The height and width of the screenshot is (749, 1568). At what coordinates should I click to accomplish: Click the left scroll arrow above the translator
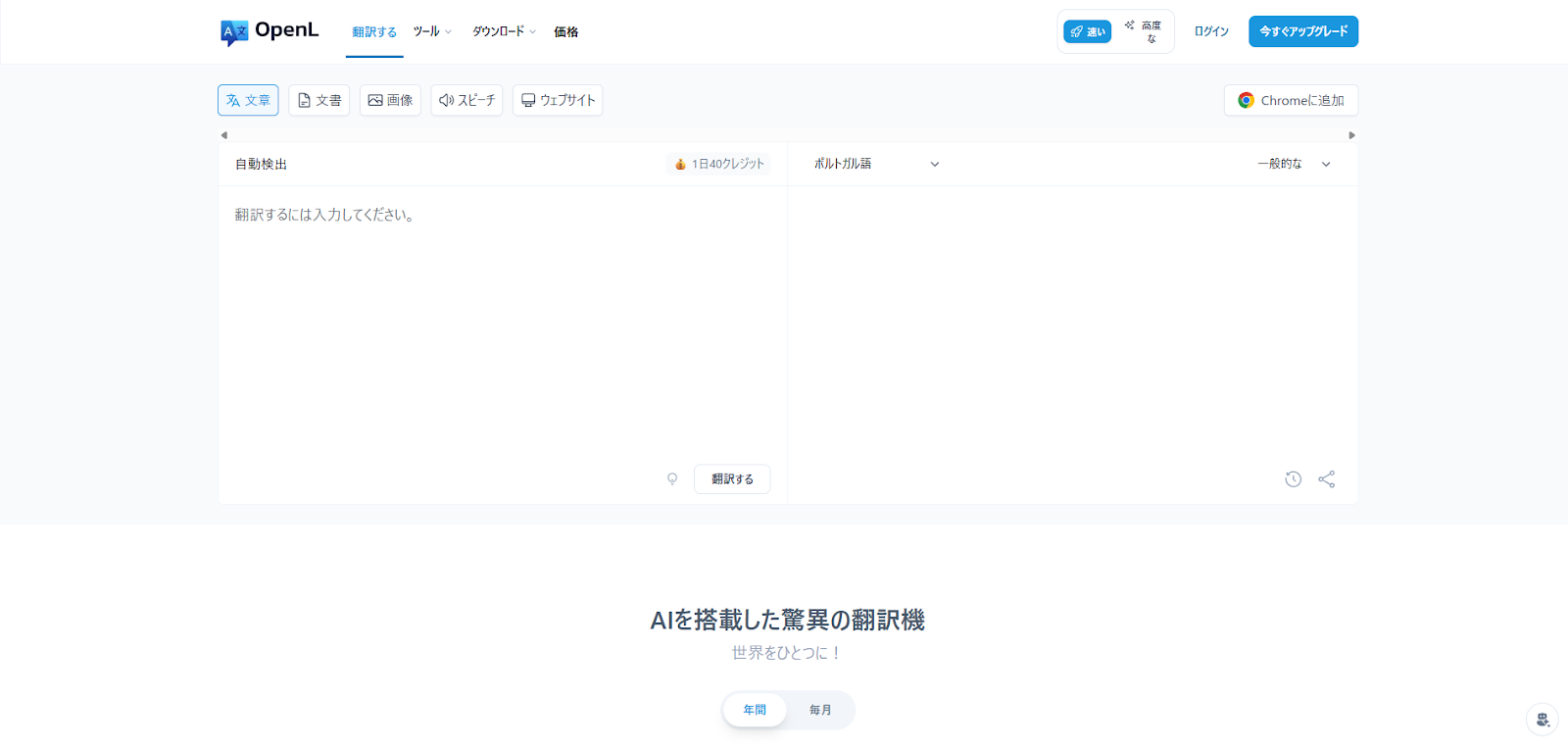pos(224,135)
